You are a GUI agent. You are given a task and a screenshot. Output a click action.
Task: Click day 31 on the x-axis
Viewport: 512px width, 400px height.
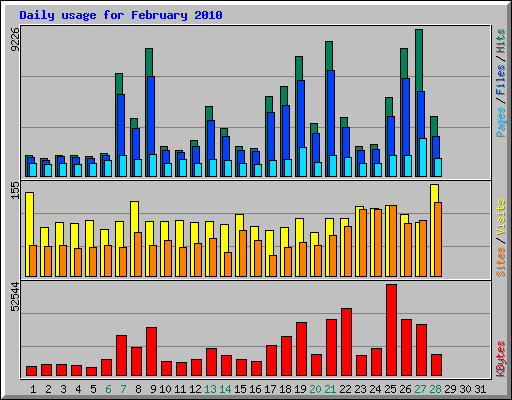coord(480,389)
